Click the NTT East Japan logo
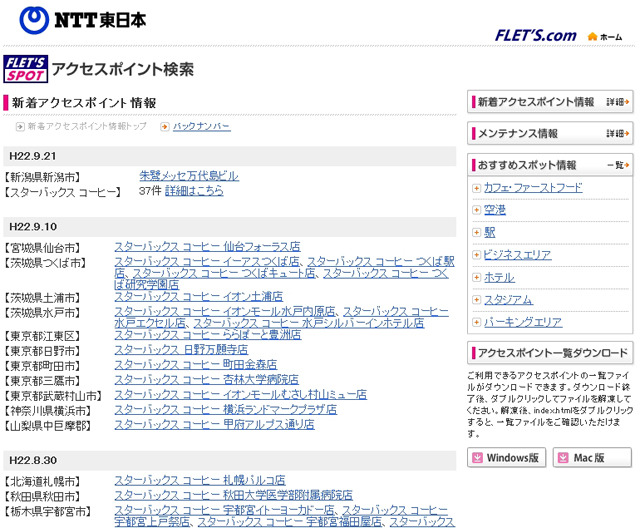The image size is (640, 528). pos(83,20)
